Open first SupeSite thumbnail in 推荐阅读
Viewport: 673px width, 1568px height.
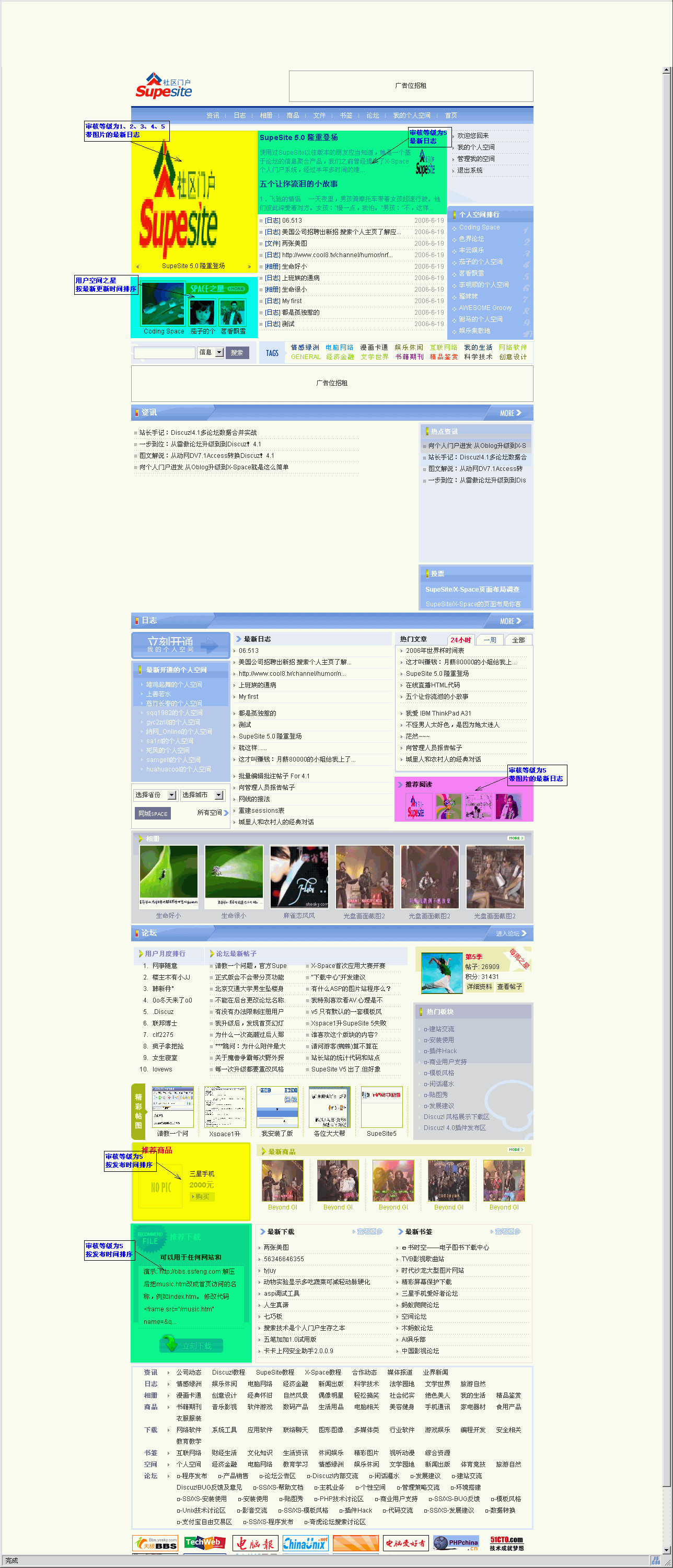[419, 806]
